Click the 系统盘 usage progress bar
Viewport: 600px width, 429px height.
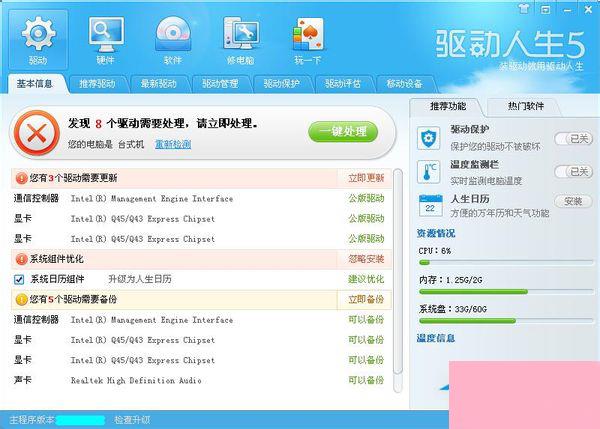[x=506, y=321]
